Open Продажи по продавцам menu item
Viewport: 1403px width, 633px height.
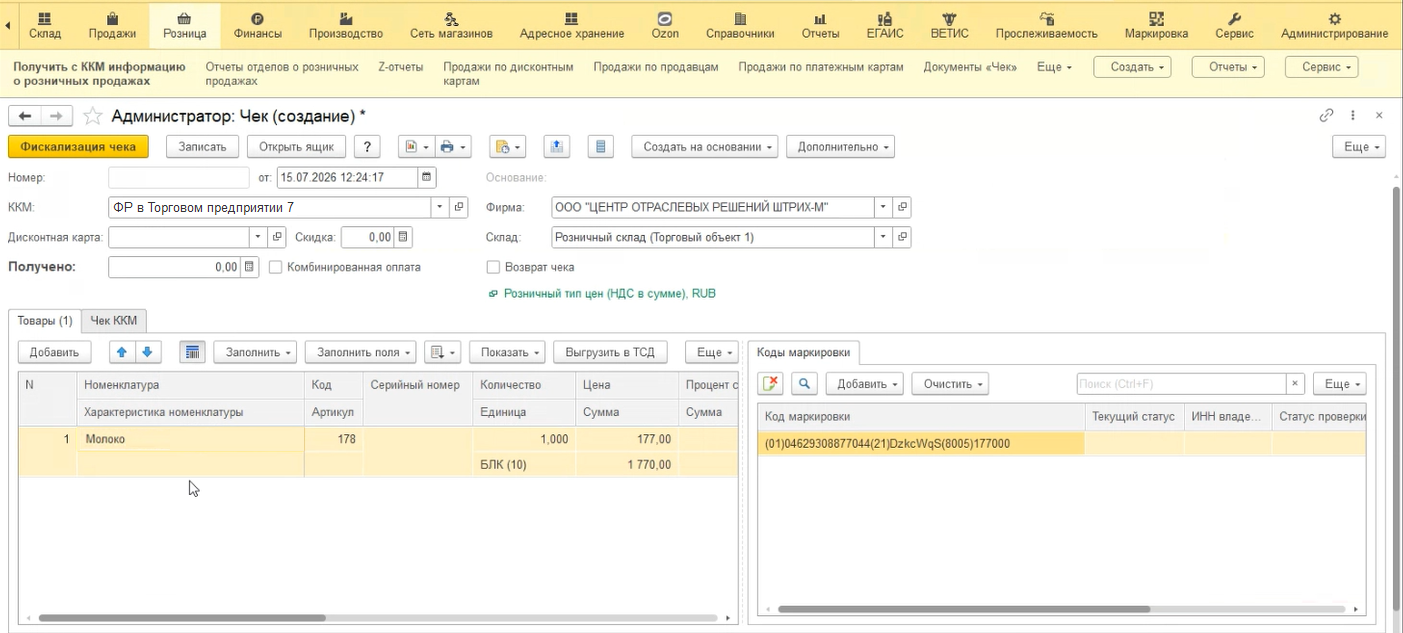coord(656,67)
